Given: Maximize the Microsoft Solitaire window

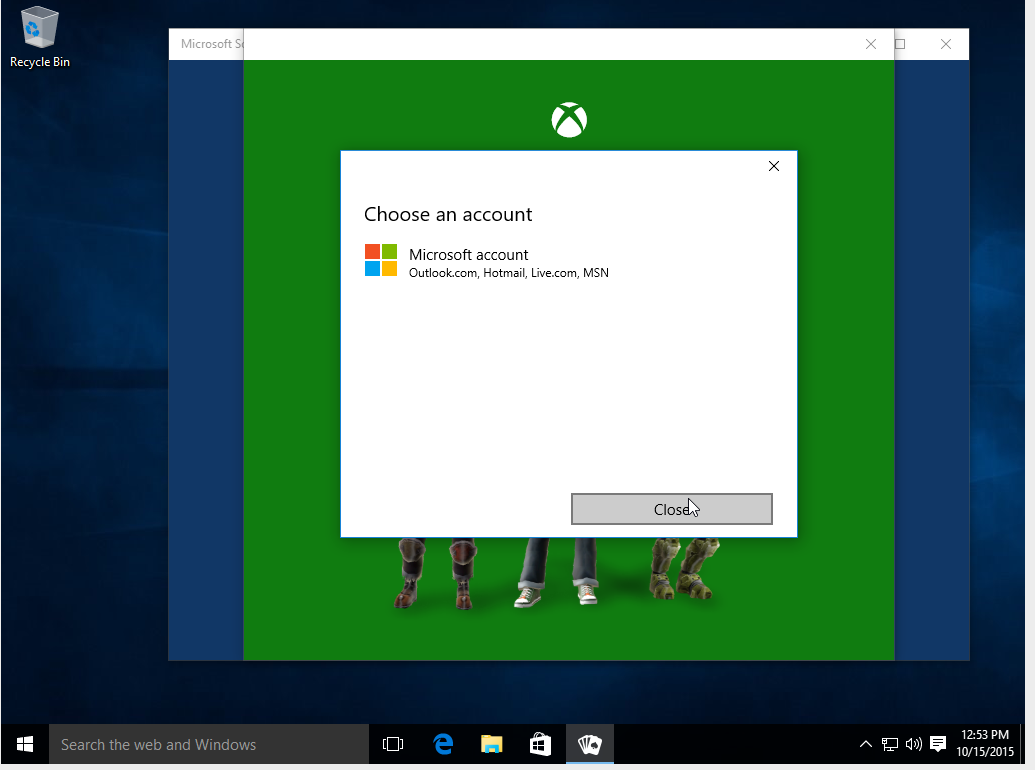Looking at the screenshot, I should 900,44.
